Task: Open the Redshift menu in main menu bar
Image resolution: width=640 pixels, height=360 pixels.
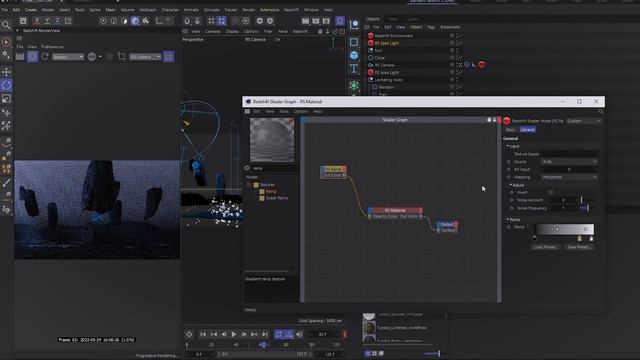Action: click(291, 9)
